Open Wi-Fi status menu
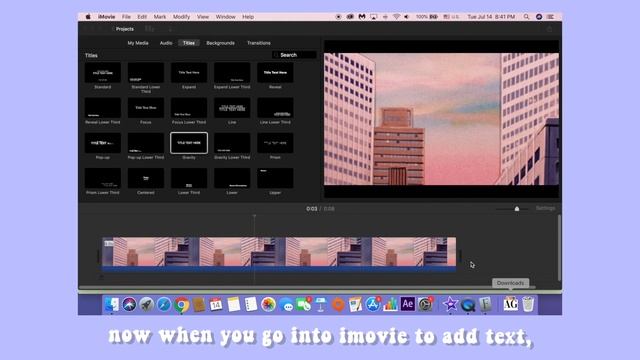This screenshot has height=360, width=640. (396, 17)
